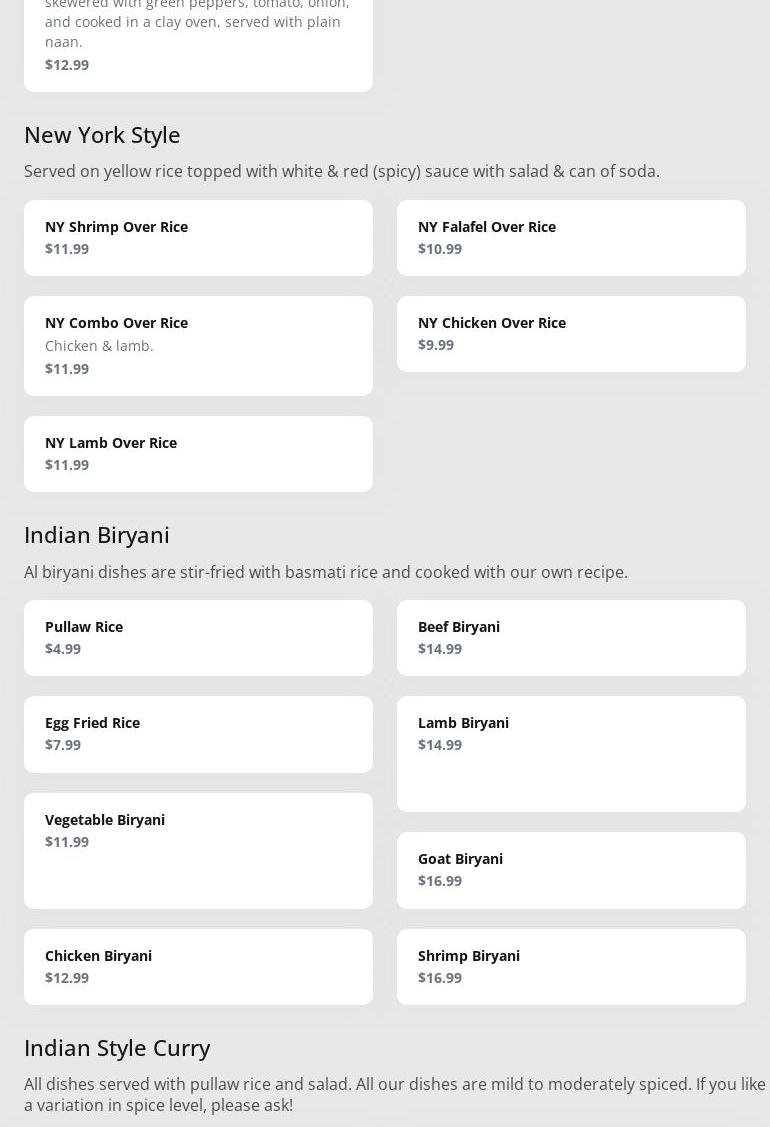
Task: Select Vegetable Biryani card
Action: pos(198,850)
